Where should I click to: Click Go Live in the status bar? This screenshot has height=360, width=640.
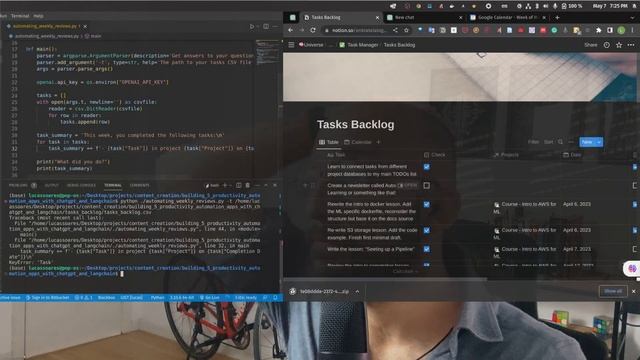pyautogui.click(x=209, y=298)
